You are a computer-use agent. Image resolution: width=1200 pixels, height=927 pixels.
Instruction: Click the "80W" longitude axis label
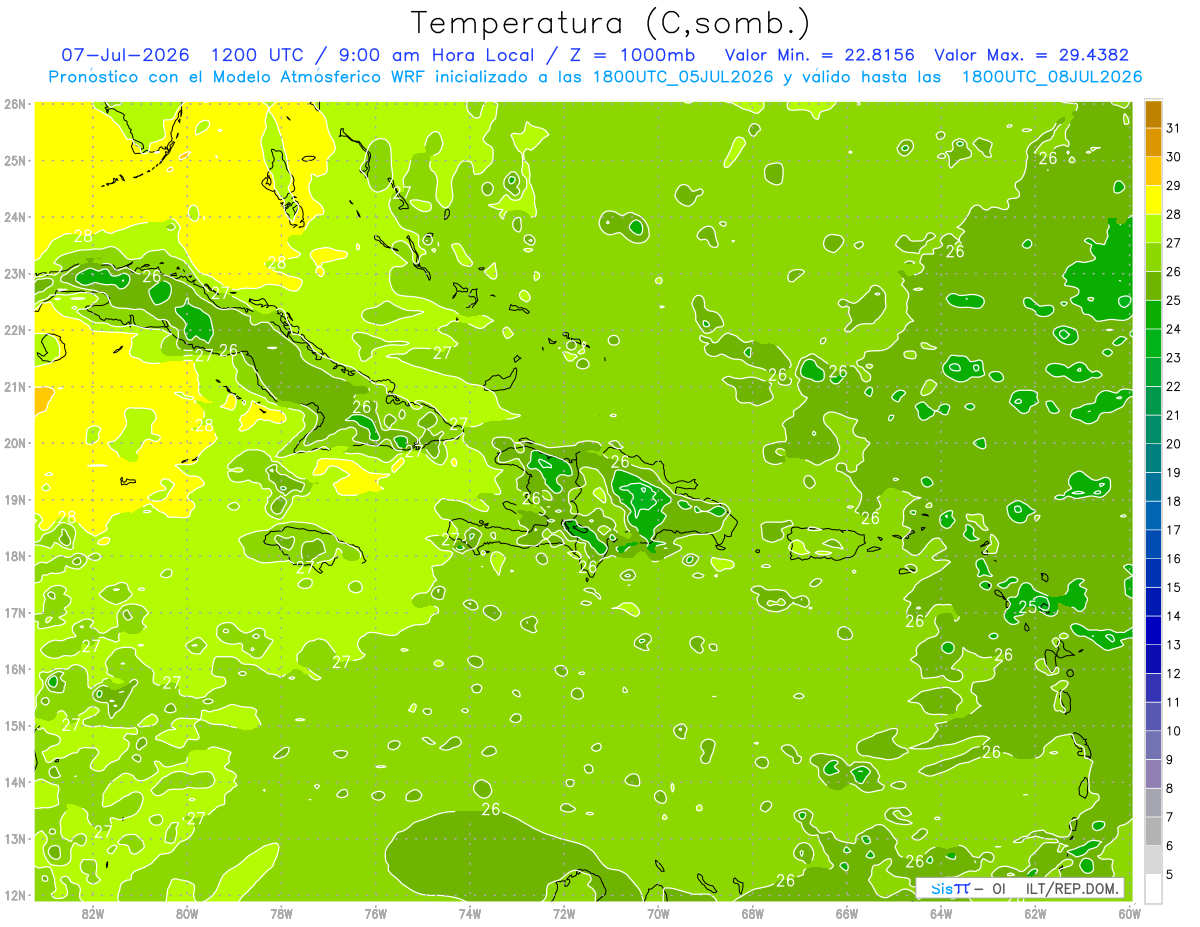187,913
